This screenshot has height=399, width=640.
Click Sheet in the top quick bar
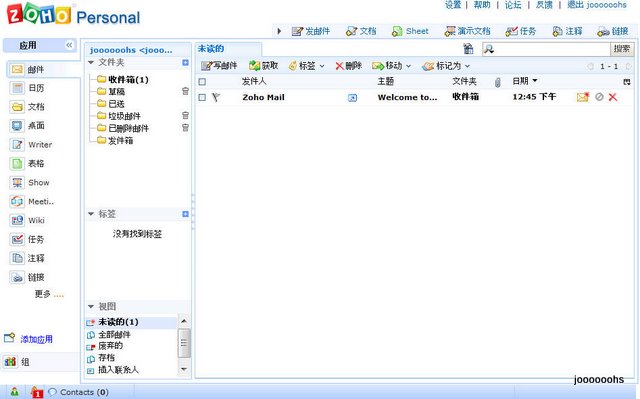click(x=410, y=31)
